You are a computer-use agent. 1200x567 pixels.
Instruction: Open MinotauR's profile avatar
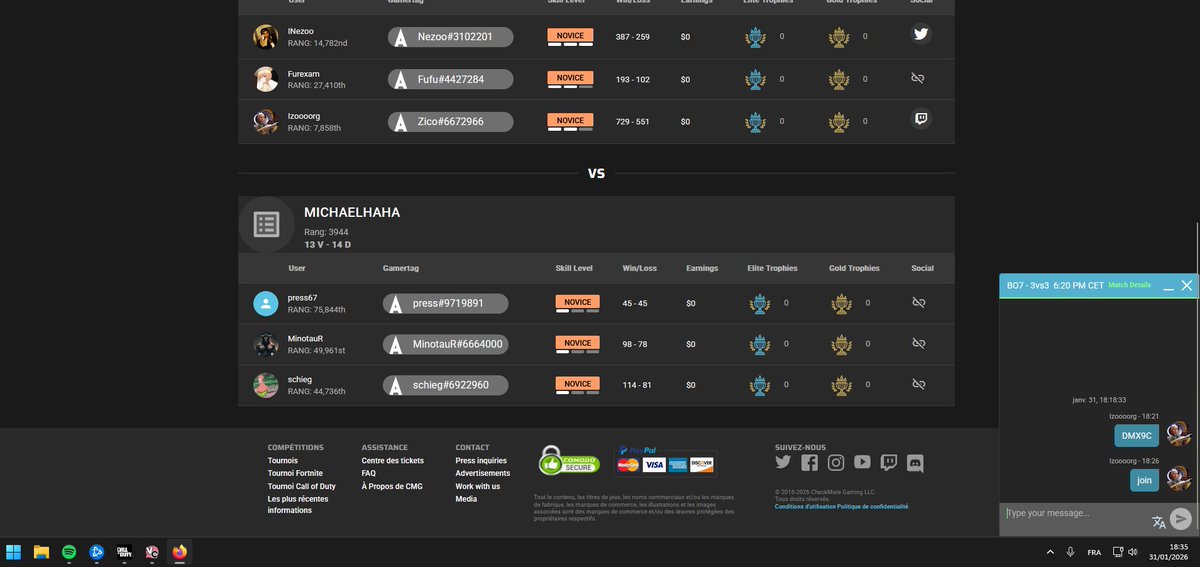pos(266,345)
